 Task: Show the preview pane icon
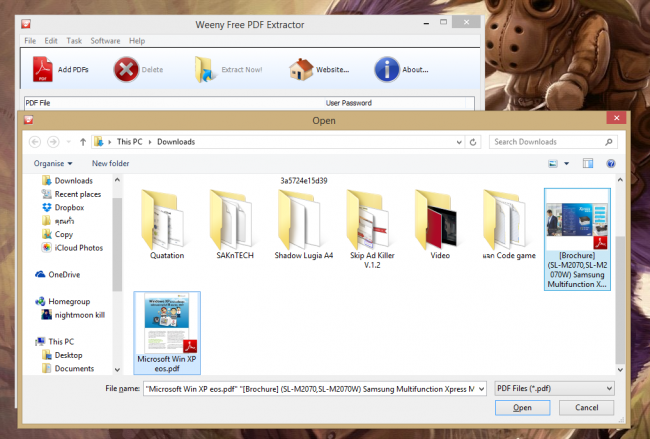pyautogui.click(x=588, y=164)
